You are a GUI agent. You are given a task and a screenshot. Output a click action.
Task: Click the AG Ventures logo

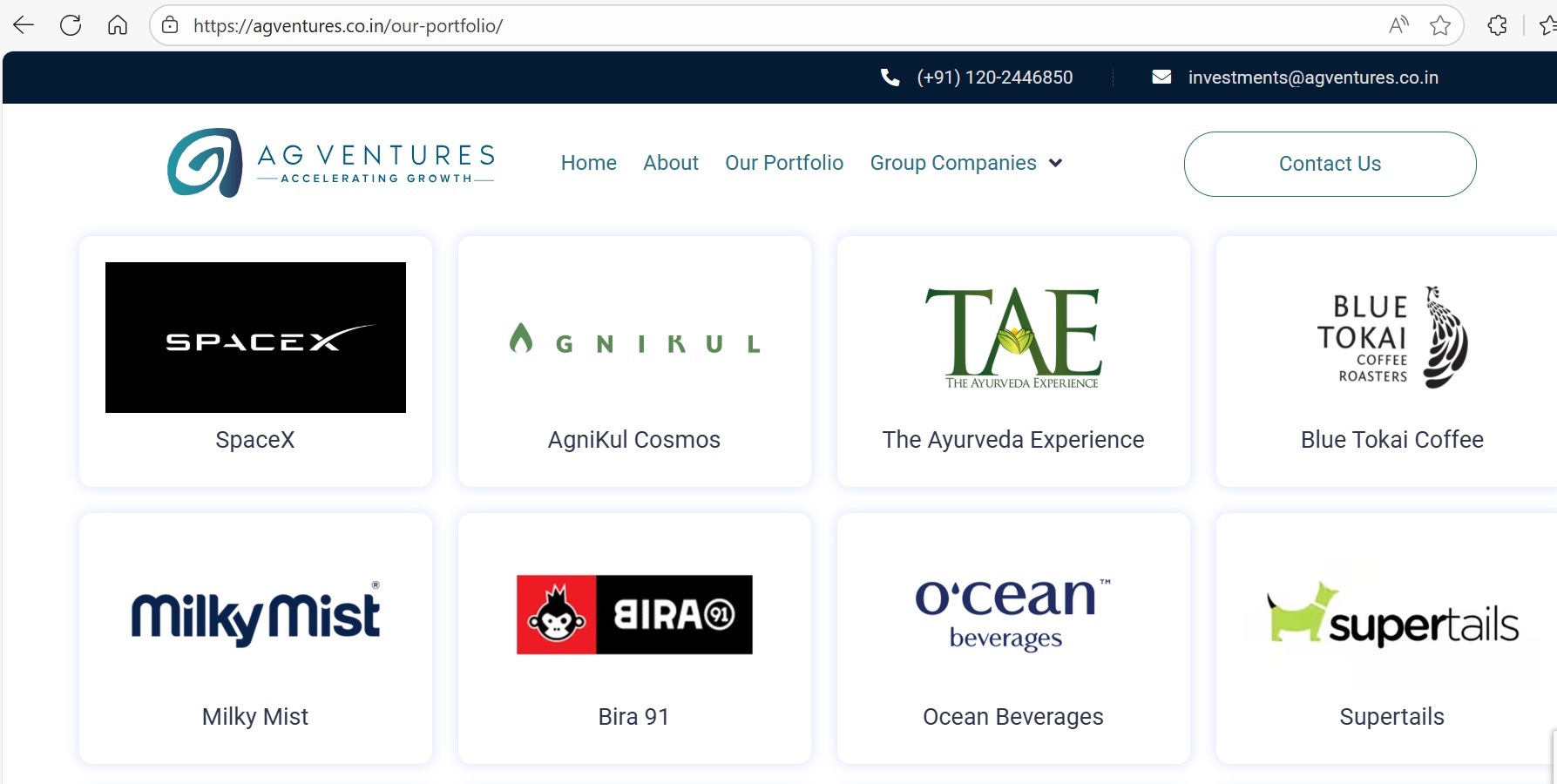(x=331, y=163)
